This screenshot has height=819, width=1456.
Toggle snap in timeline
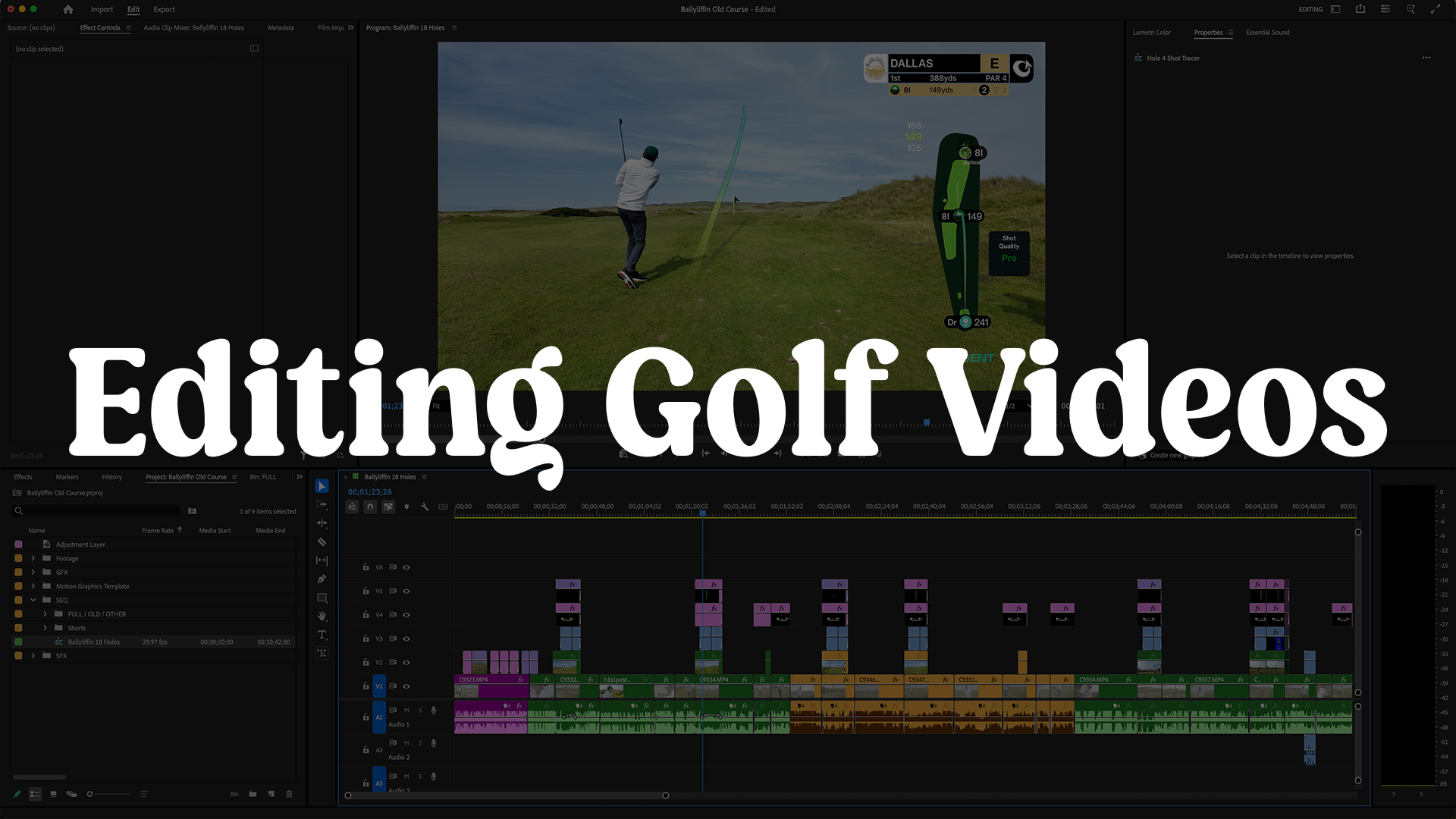(370, 507)
